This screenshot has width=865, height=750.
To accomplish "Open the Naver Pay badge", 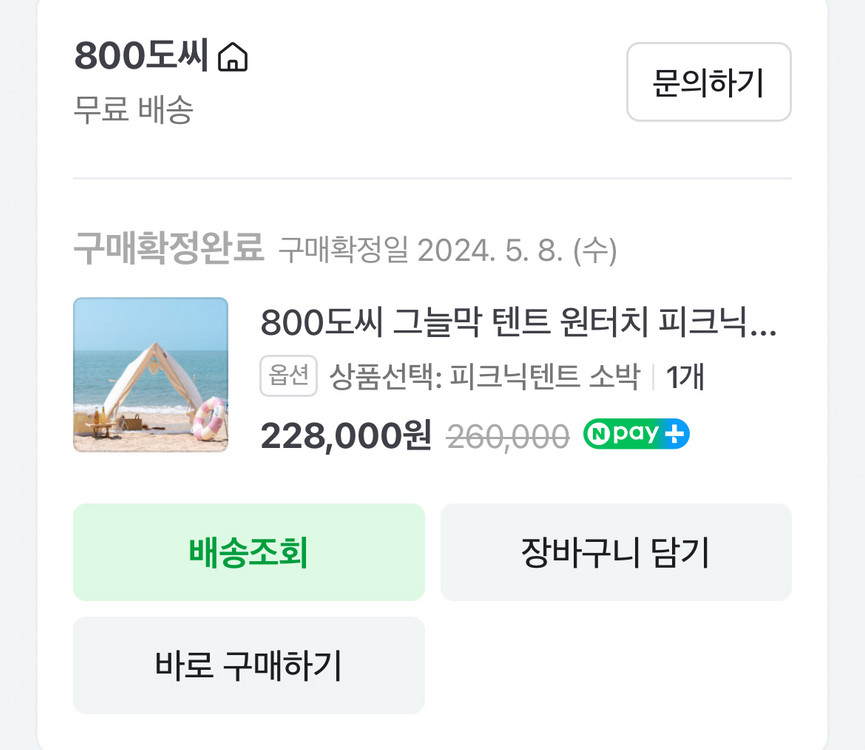I will click(x=635, y=434).
